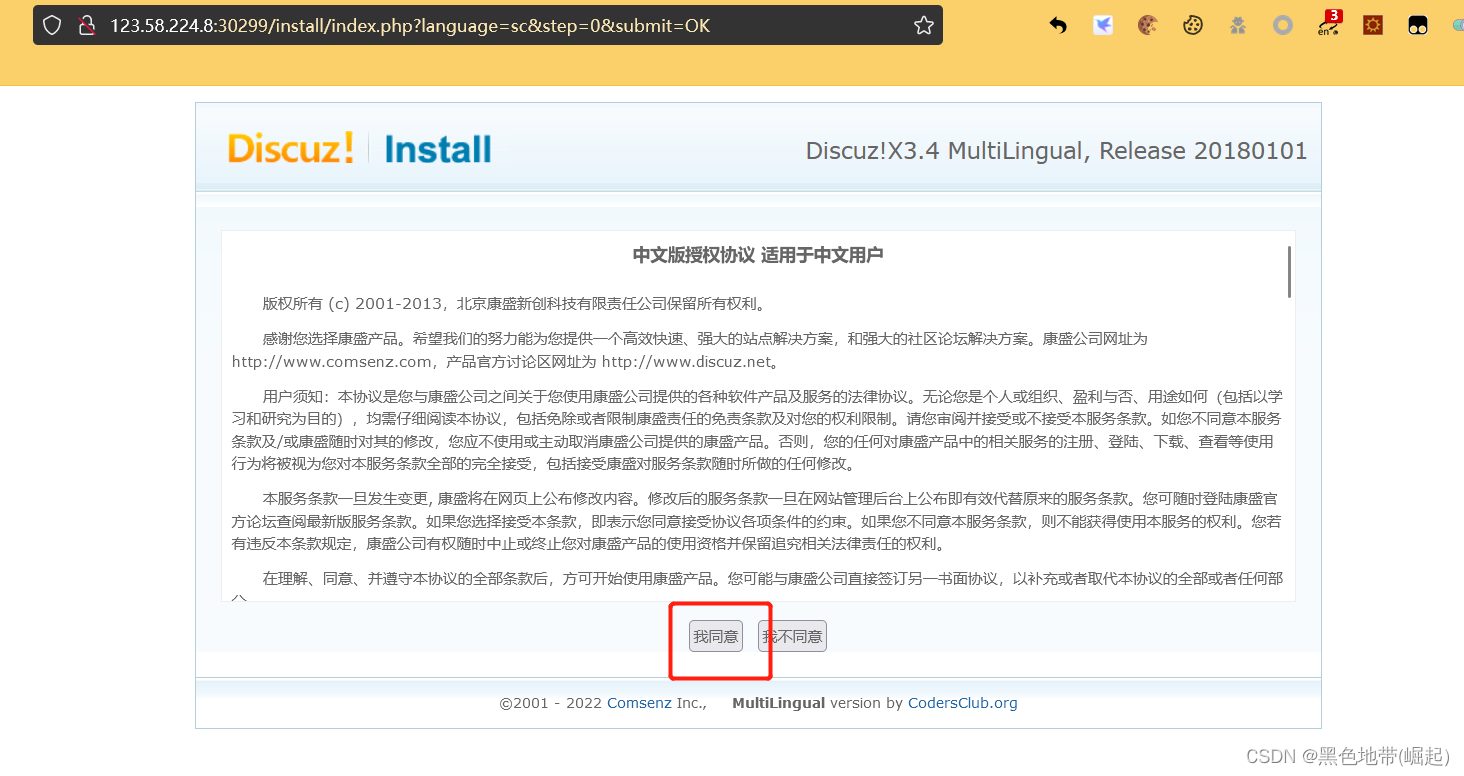
Task: Click the back-arrow extension icon
Action: click(1057, 24)
